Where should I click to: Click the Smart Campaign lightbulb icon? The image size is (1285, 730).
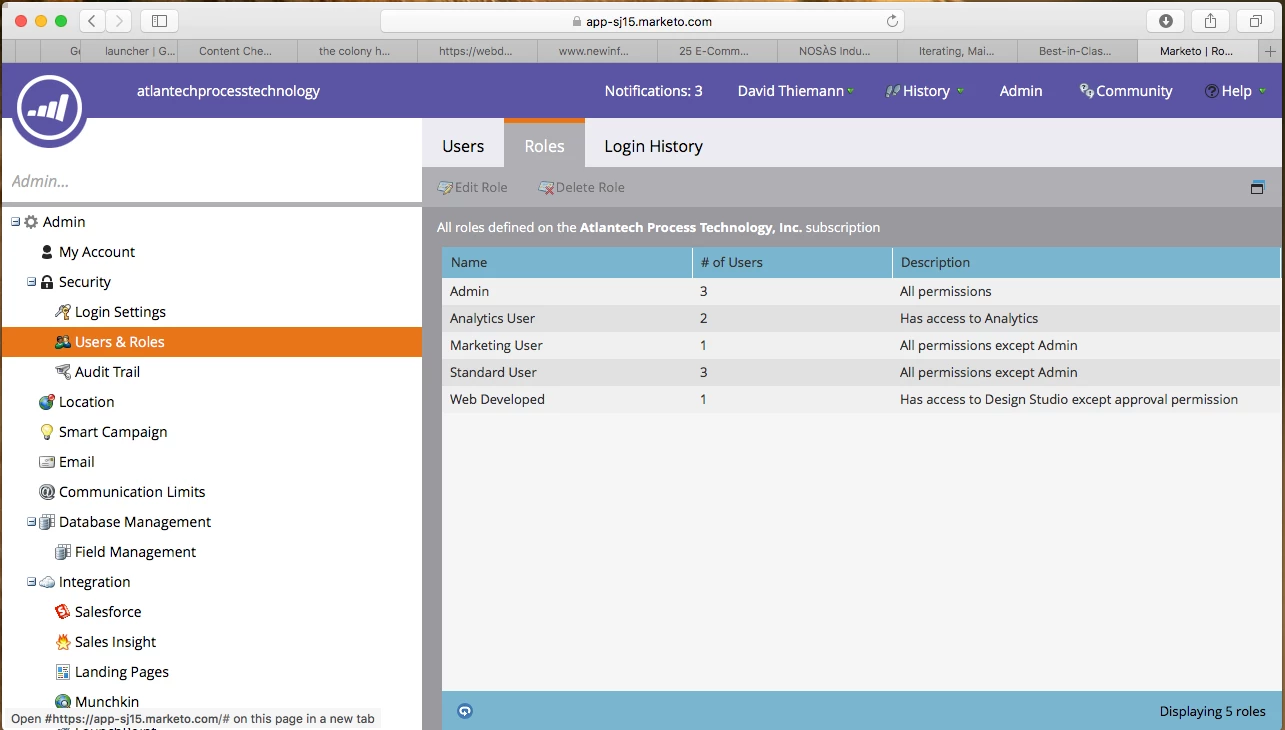click(x=47, y=432)
